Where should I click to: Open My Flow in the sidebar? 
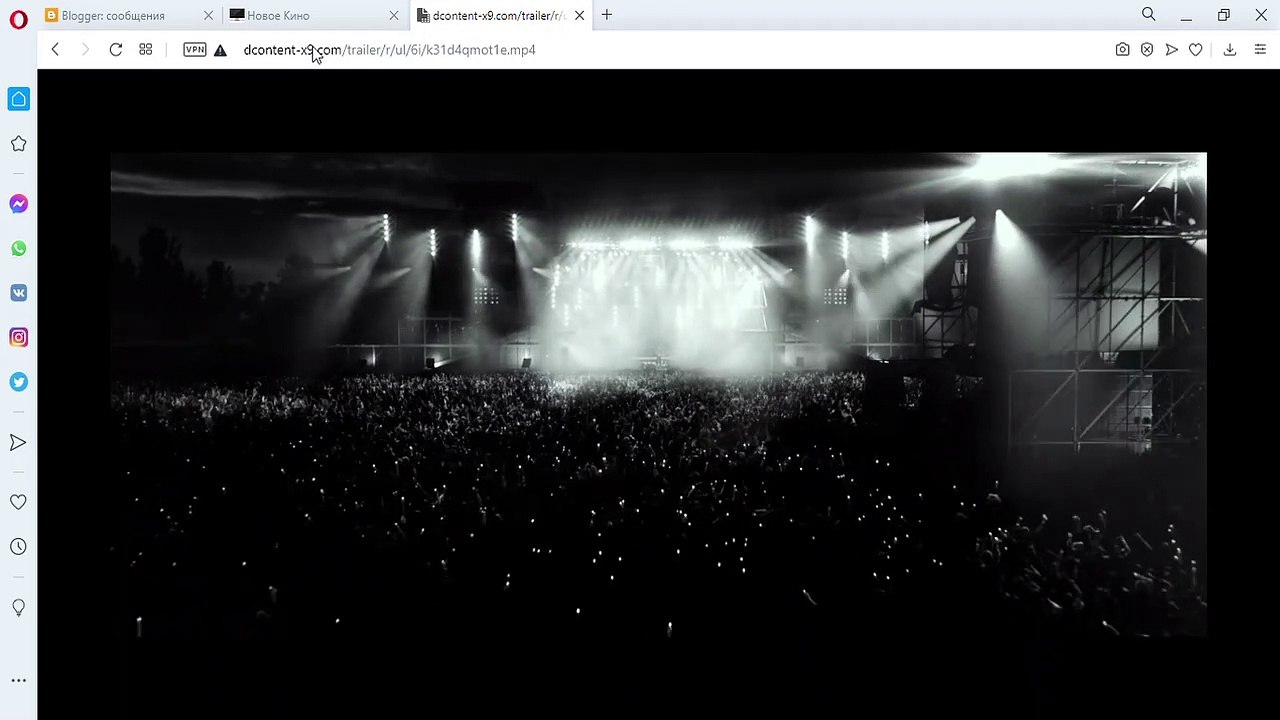(x=19, y=442)
